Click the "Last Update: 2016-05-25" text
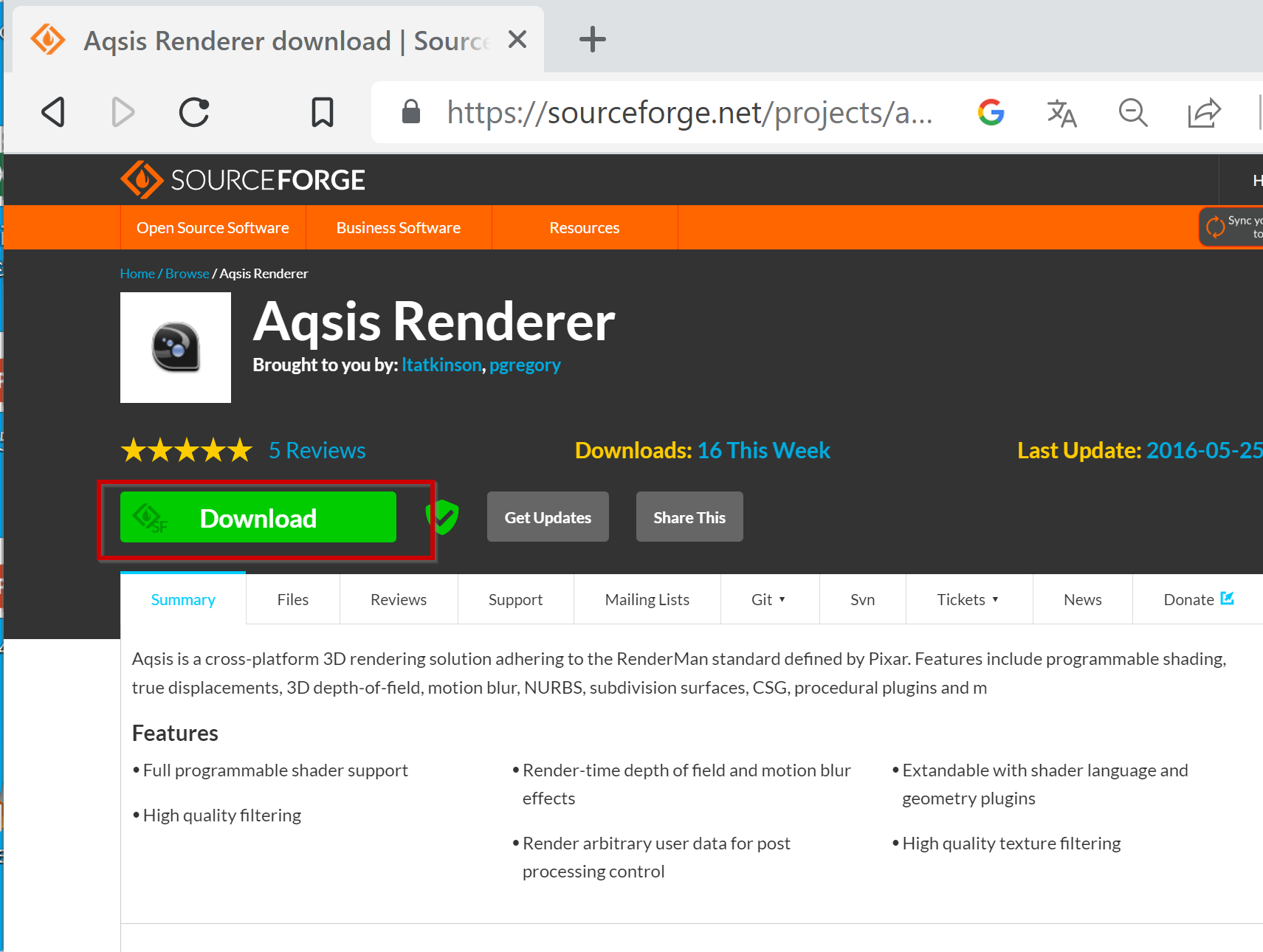This screenshot has height=952, width=1263. point(1140,450)
